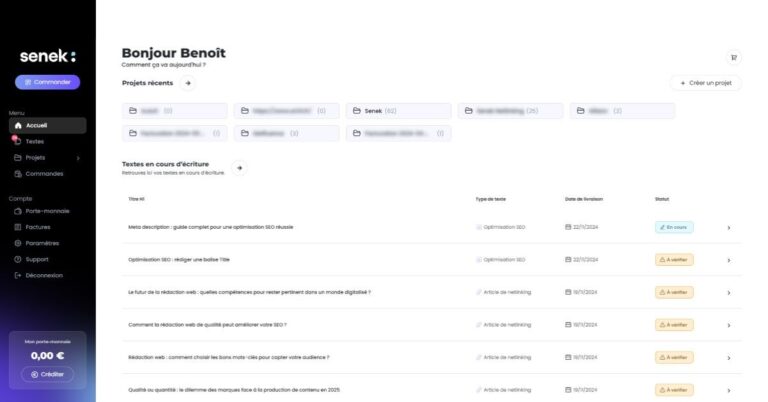The image size is (768, 402).
Task: Click À vérifier badge for 'Le futur' row
Action: 674,292
